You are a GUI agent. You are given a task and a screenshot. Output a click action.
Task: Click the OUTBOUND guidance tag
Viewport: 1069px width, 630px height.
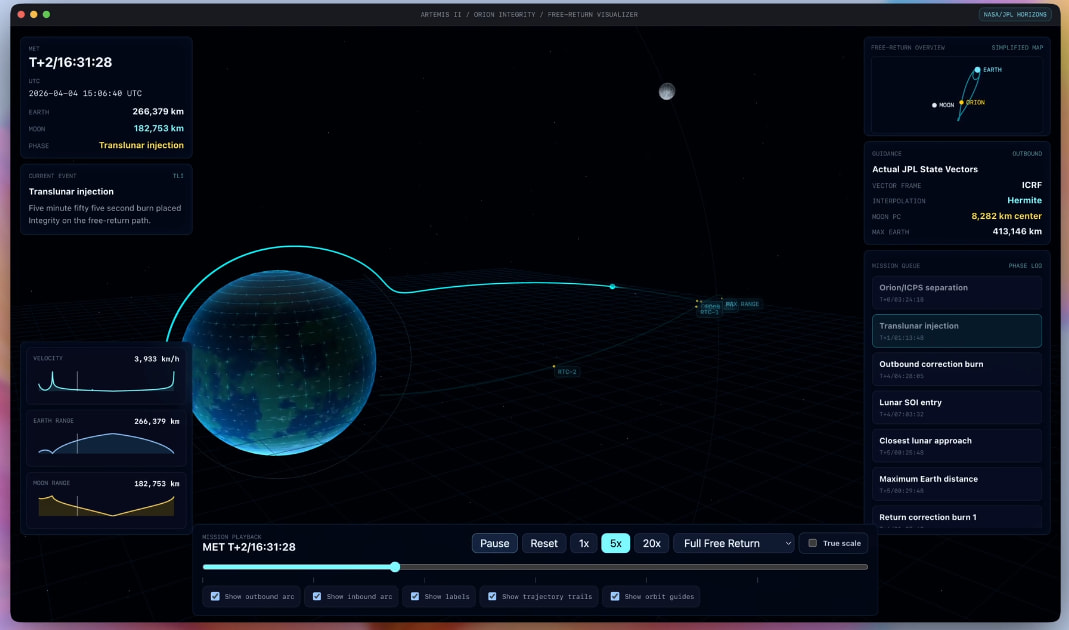pyautogui.click(x=1027, y=153)
